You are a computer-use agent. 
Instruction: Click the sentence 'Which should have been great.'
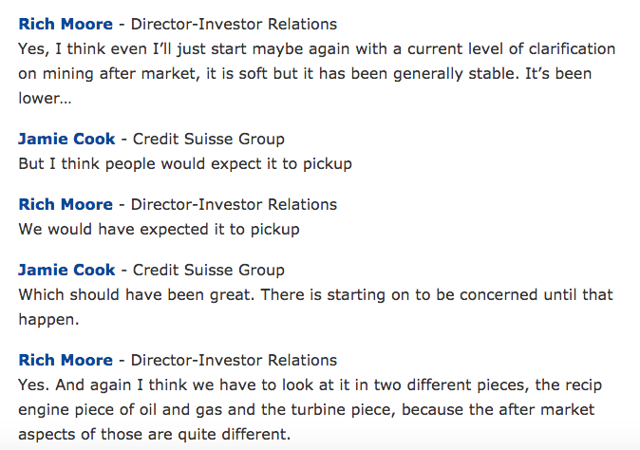coord(137,295)
